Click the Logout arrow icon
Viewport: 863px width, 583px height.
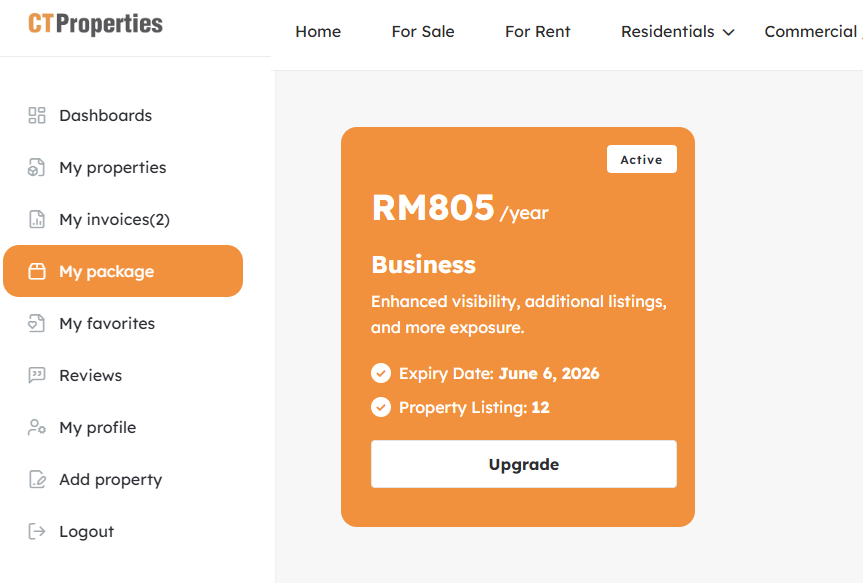point(37,531)
